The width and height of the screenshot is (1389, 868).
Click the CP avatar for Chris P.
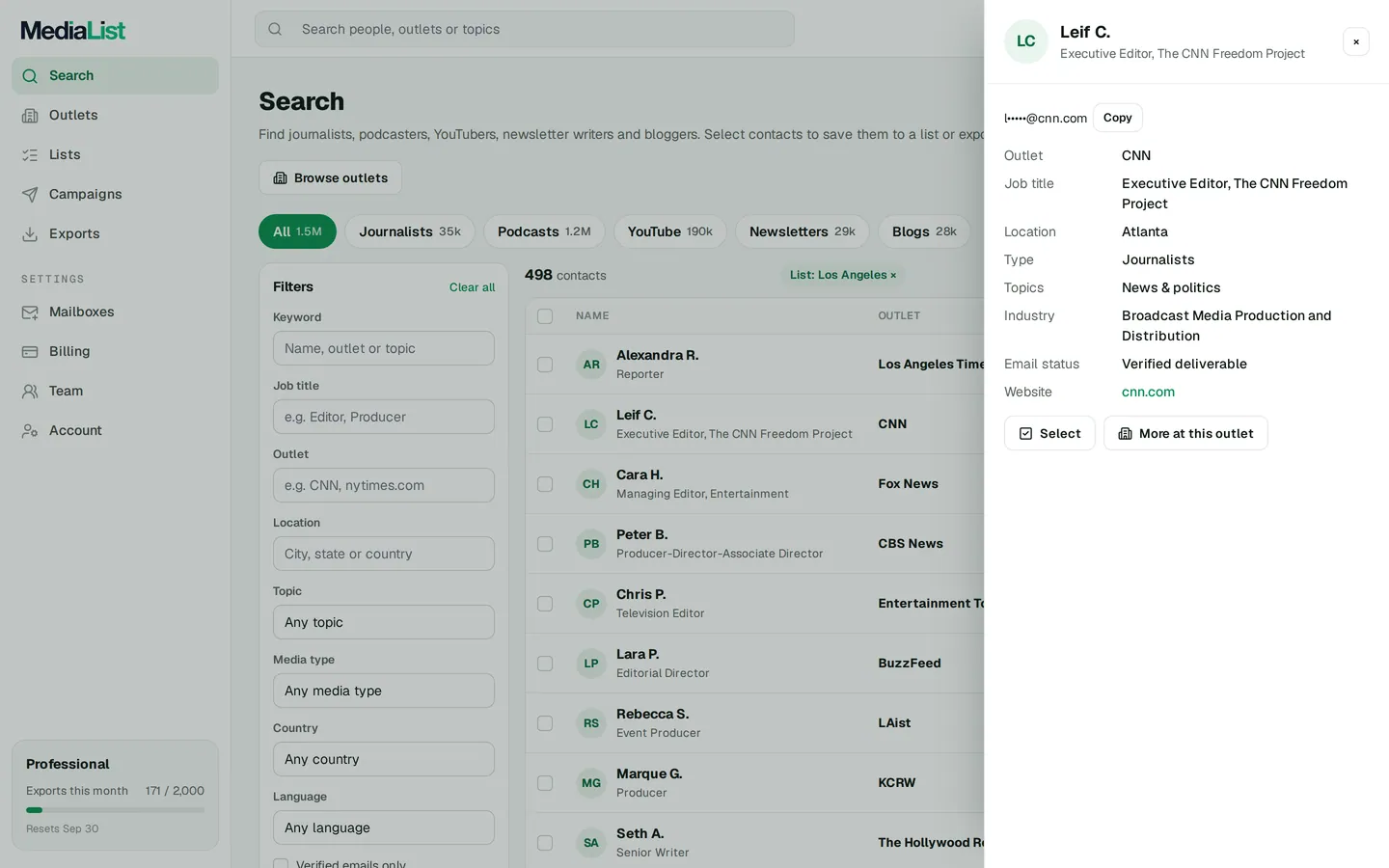(591, 604)
